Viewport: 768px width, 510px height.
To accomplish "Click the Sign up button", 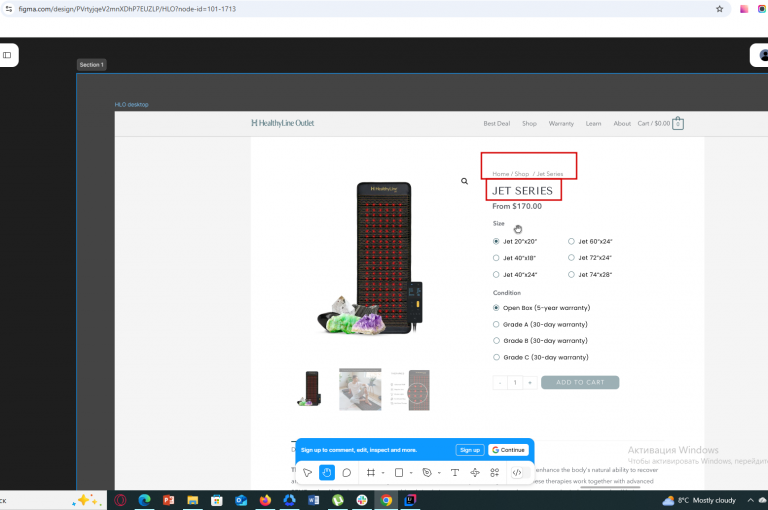I will click(x=470, y=450).
